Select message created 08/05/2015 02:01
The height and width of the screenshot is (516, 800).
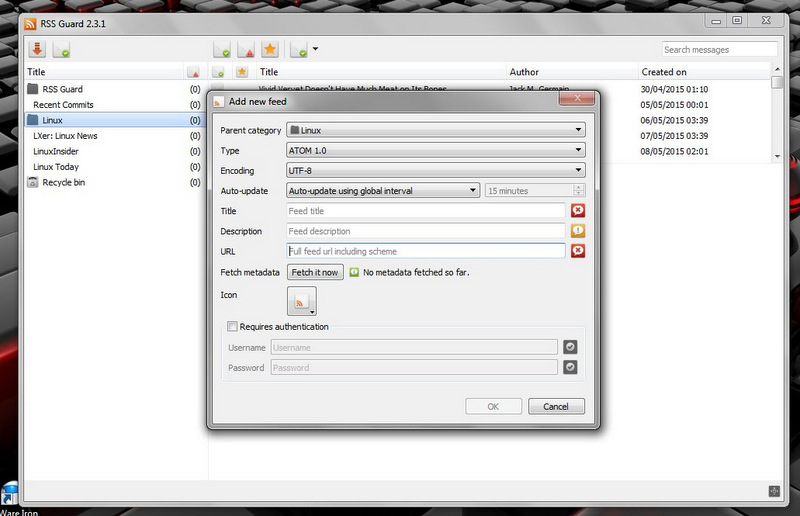pos(674,152)
